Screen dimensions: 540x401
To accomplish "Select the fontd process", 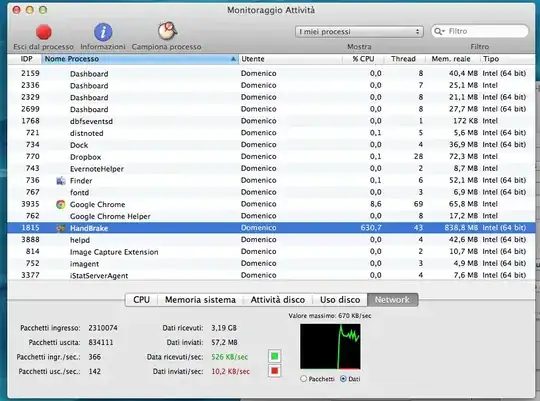I will (x=79, y=192).
